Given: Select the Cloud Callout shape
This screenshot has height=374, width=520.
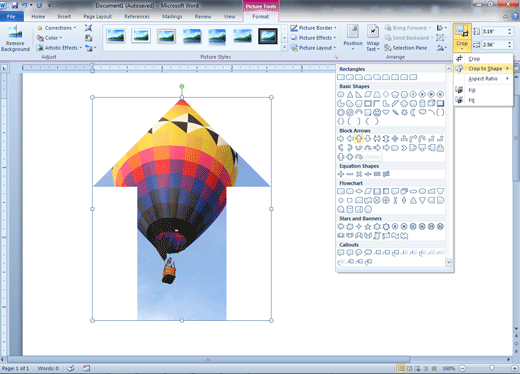Looking at the screenshot, I should coord(368,253).
